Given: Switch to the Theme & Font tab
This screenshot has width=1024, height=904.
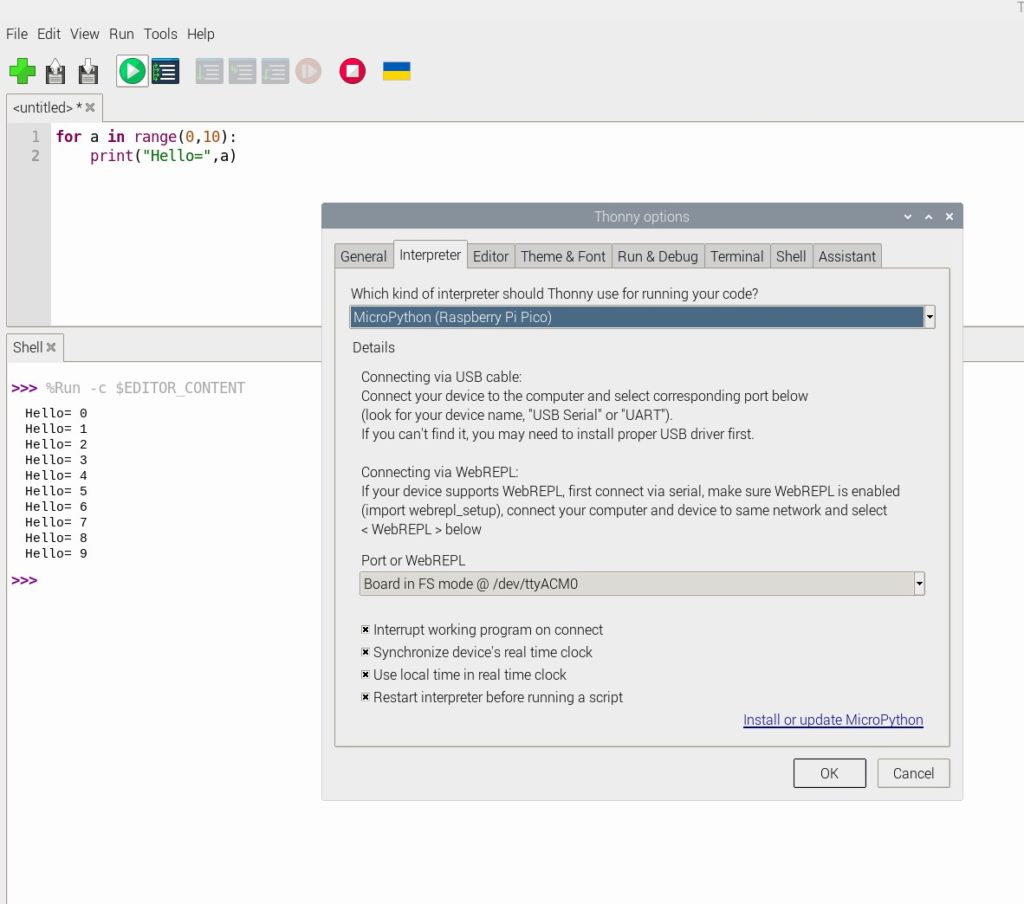Looking at the screenshot, I should (563, 256).
